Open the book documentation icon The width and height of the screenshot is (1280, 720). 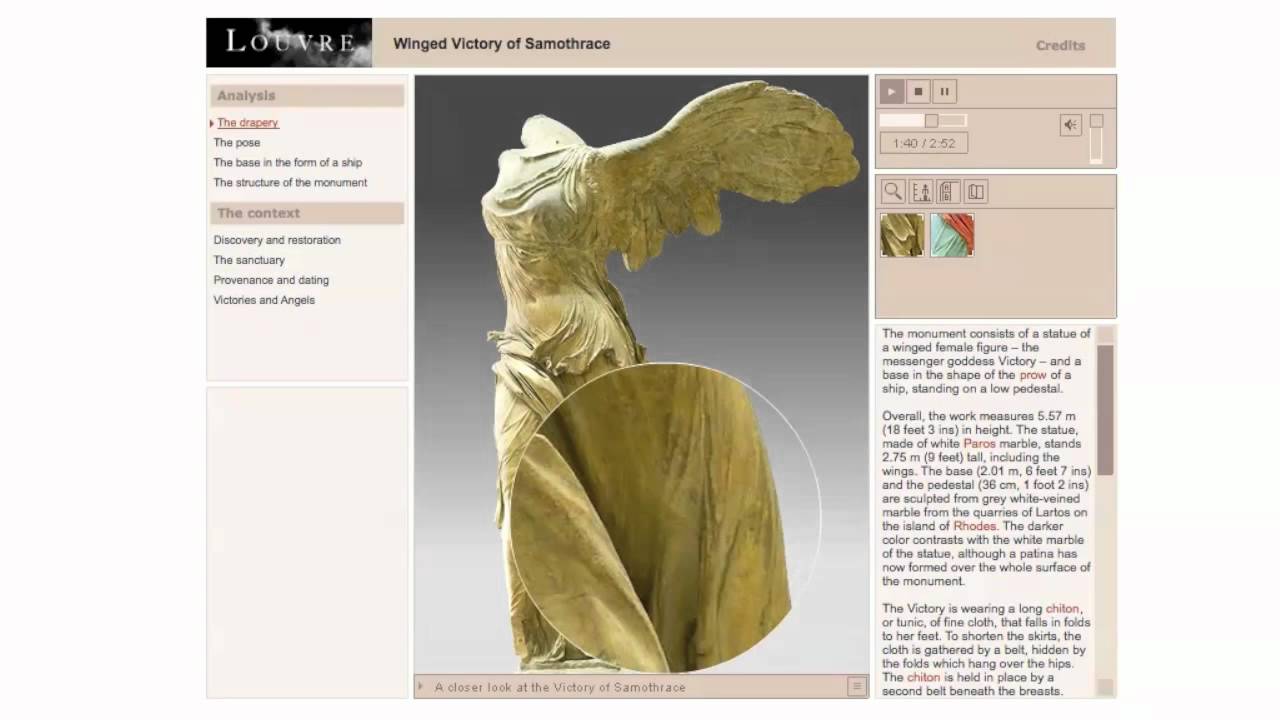coord(976,192)
